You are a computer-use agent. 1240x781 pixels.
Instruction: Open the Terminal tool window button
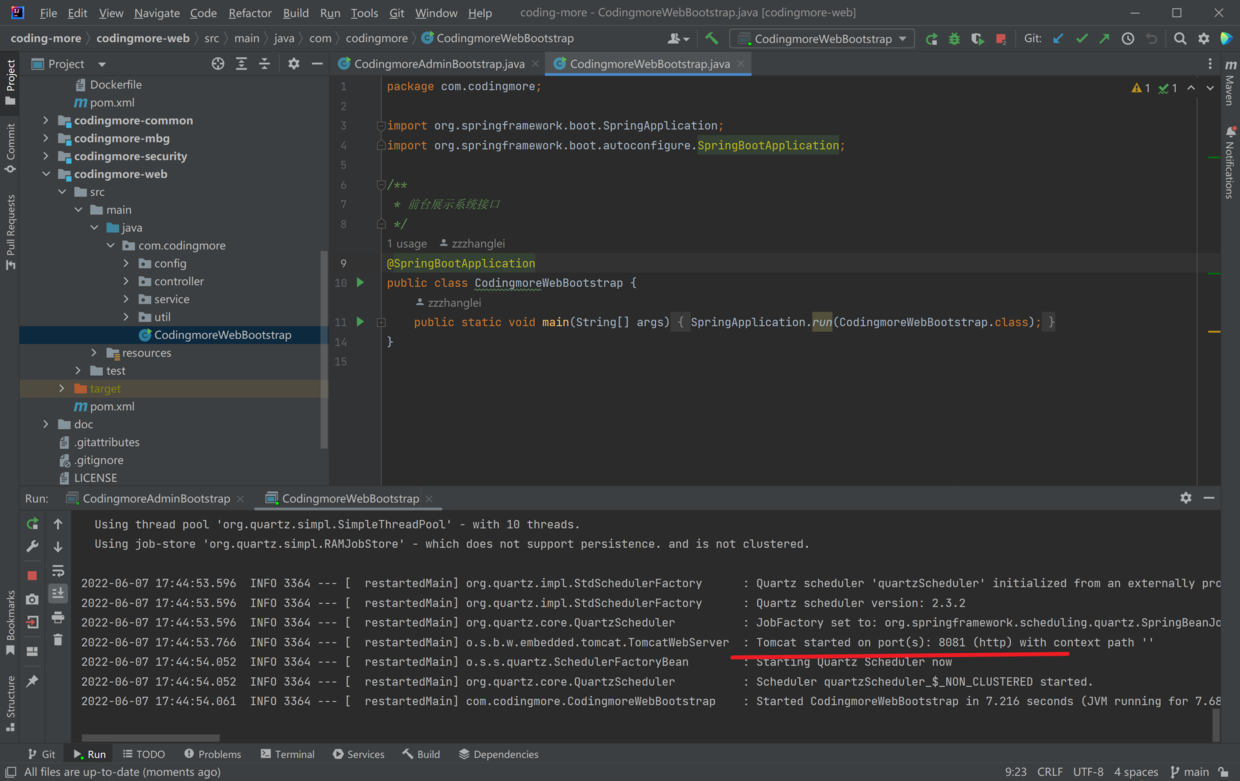point(287,754)
